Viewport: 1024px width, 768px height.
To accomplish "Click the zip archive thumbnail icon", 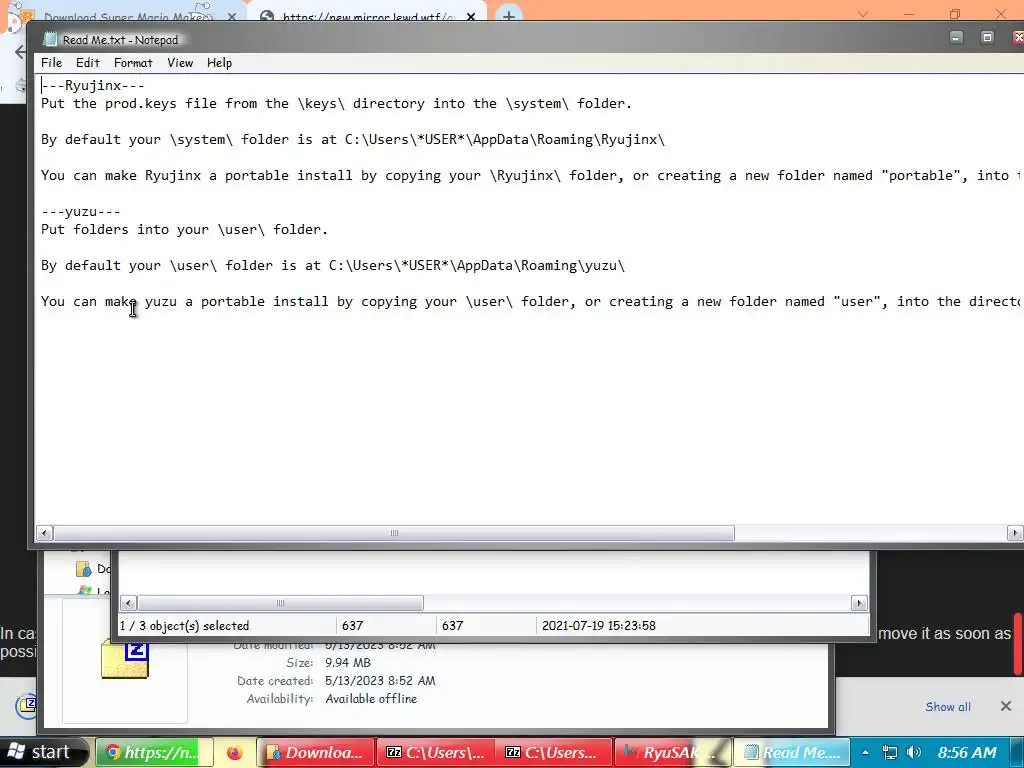I will 125,659.
